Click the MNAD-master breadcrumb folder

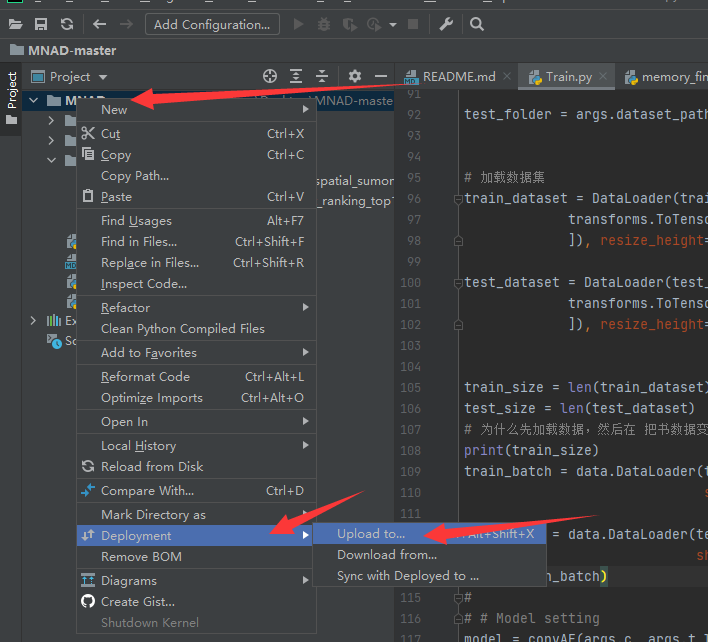point(63,50)
